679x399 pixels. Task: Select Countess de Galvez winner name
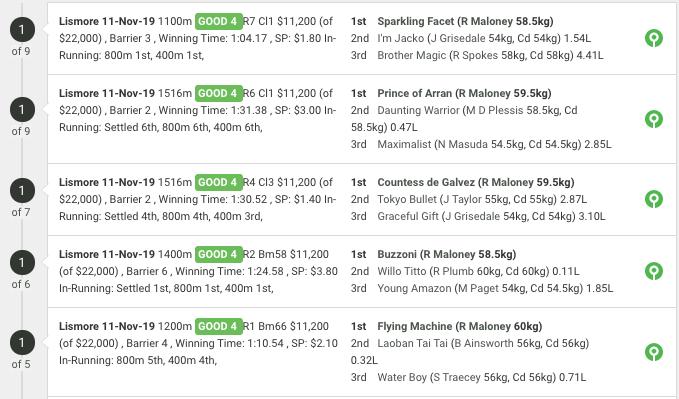[426, 182]
